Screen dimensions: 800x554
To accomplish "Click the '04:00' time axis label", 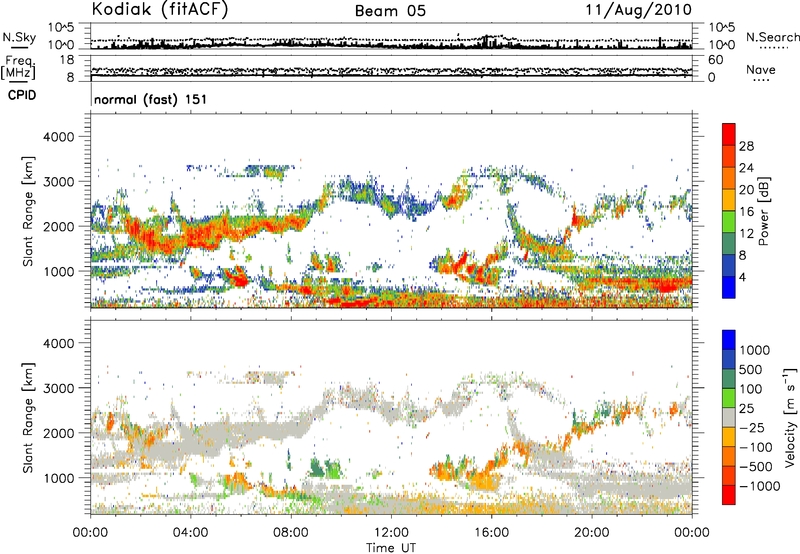I will pos(191,533).
